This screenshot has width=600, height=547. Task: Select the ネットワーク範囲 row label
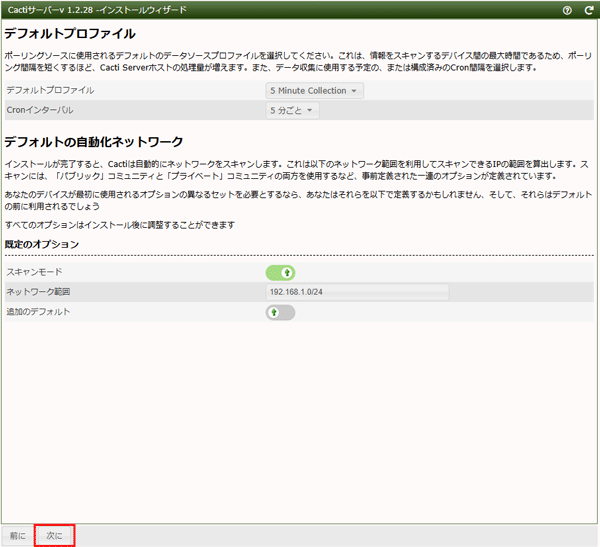(x=38, y=292)
